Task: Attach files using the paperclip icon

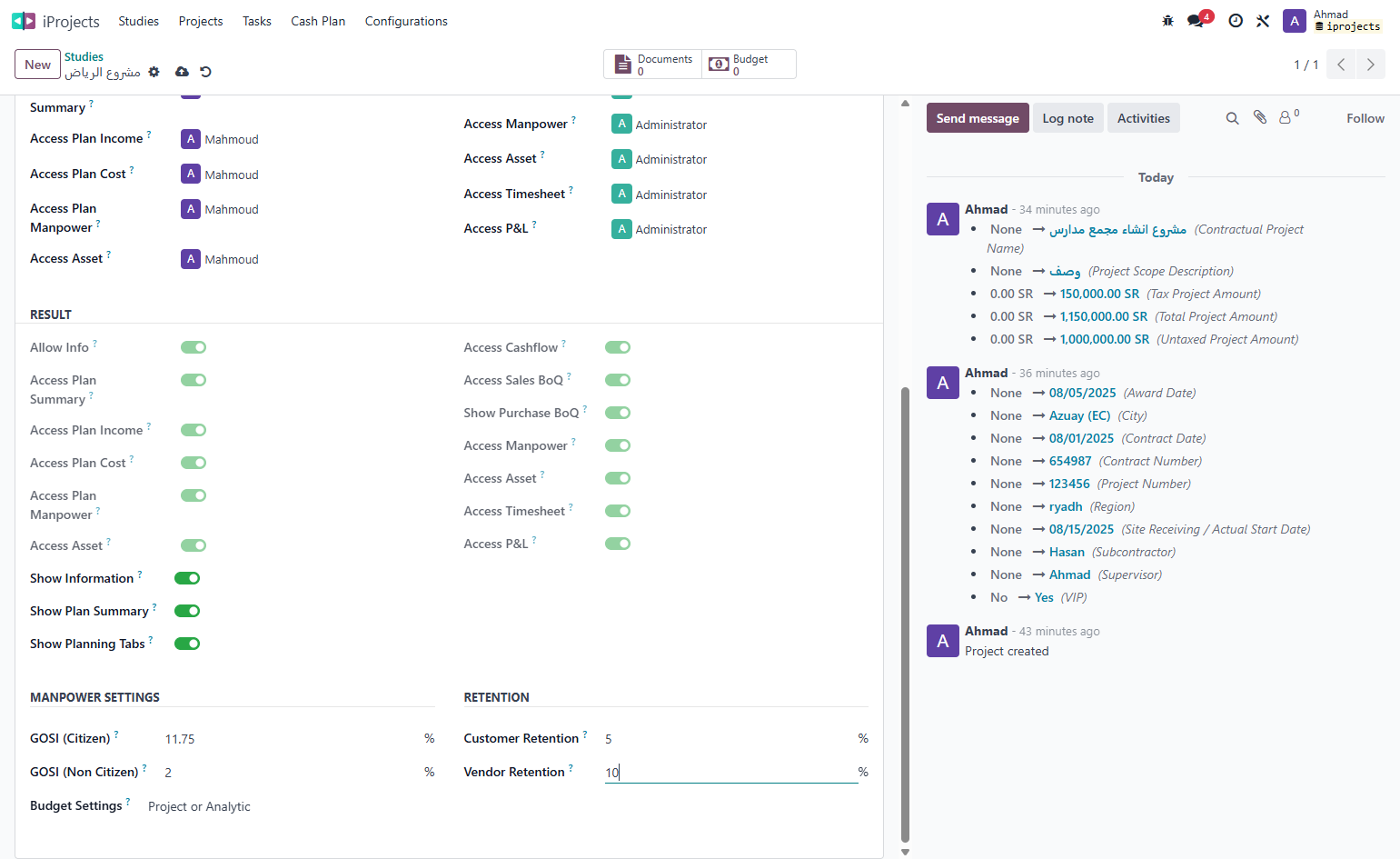Action: (x=1260, y=117)
